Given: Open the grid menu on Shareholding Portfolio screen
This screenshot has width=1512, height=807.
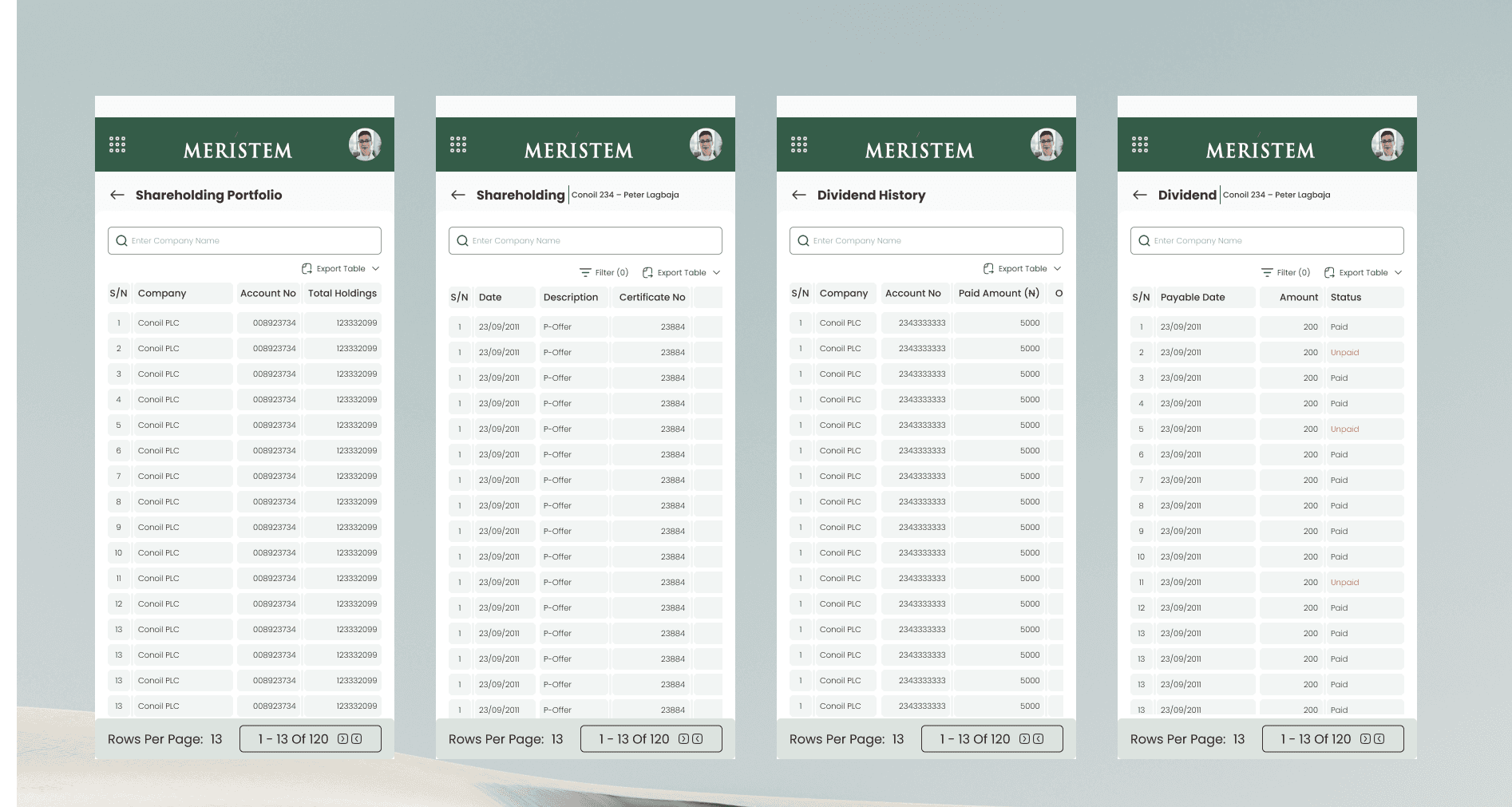Looking at the screenshot, I should [x=117, y=144].
